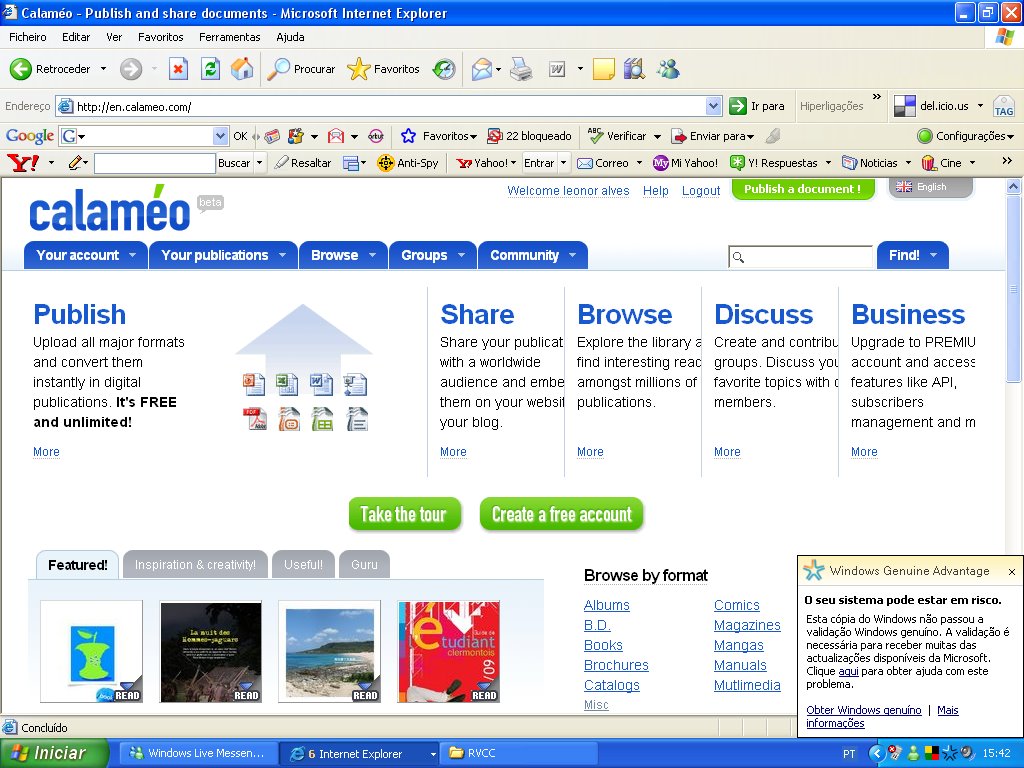Open the Research book icon
1024x768 pixels.
[x=633, y=69]
